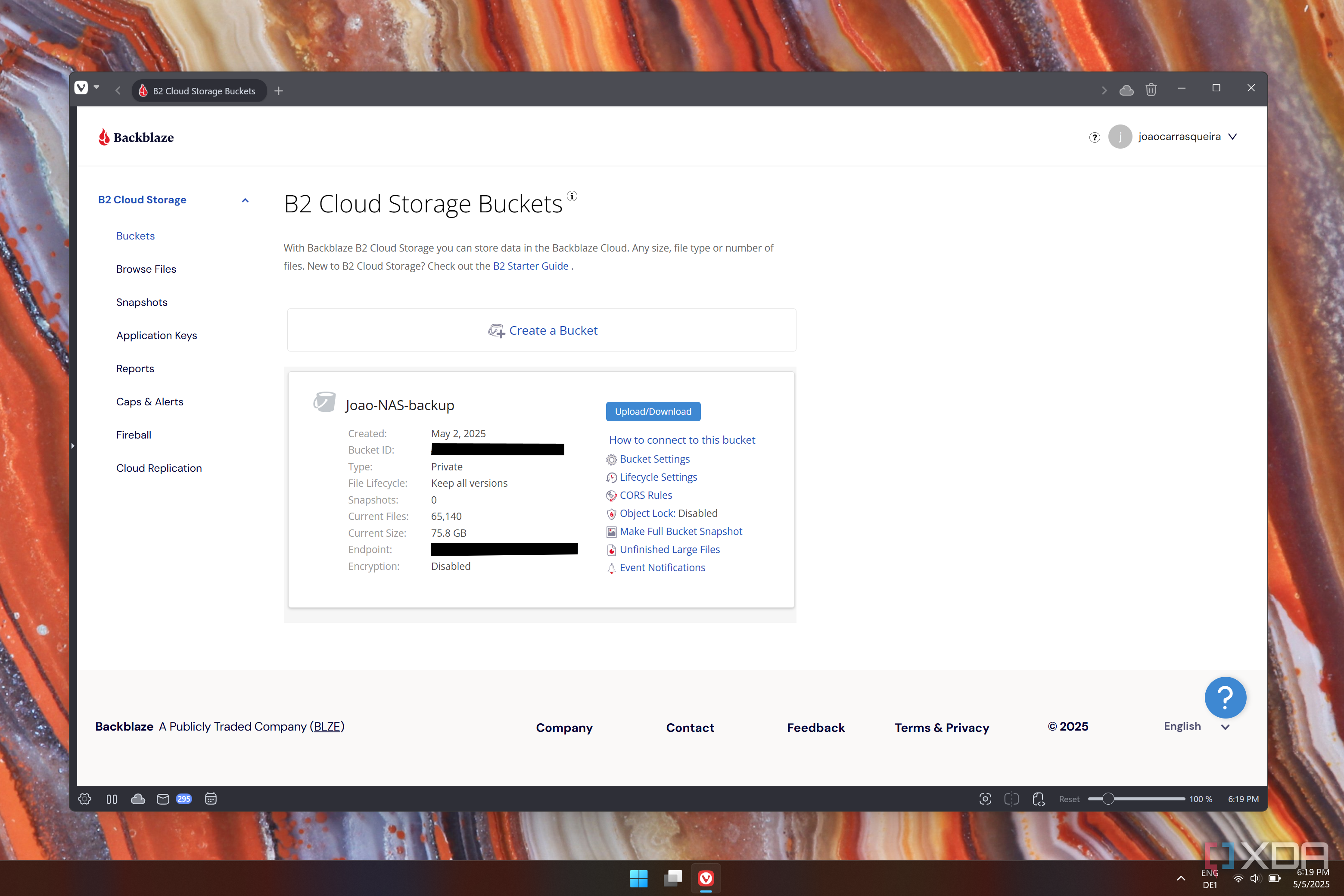Click the Lifecycle Settings clock icon
Screen dimensions: 1344x896
(x=611, y=478)
